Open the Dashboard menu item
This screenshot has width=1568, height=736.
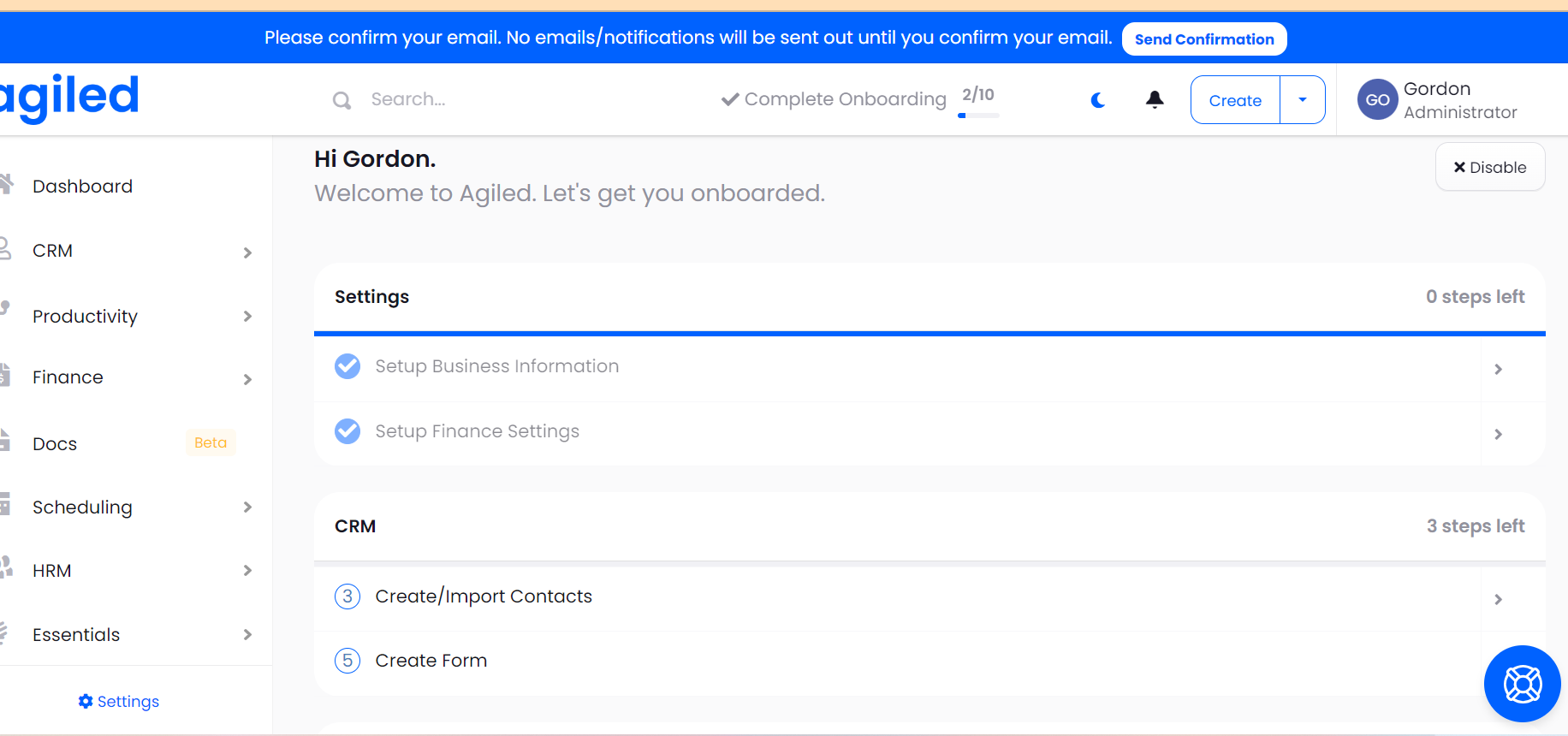(x=82, y=187)
